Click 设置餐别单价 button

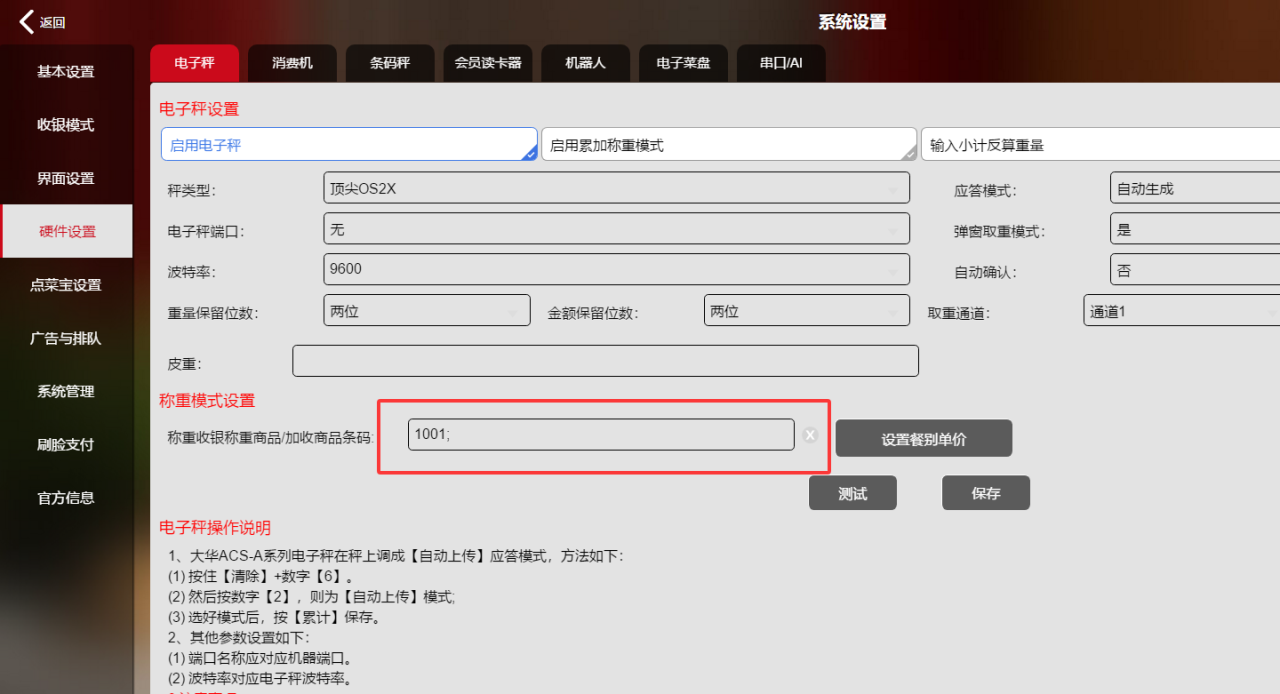click(x=923, y=439)
